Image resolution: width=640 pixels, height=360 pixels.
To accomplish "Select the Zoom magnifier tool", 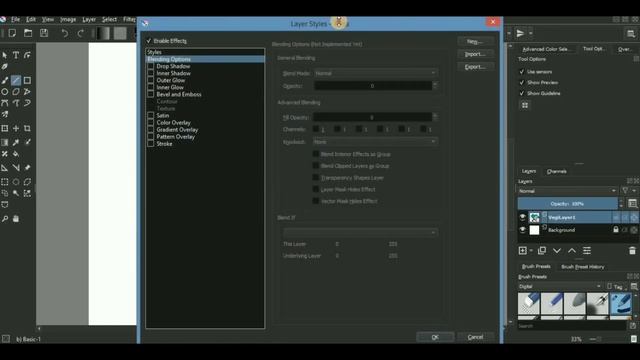I will [4, 219].
